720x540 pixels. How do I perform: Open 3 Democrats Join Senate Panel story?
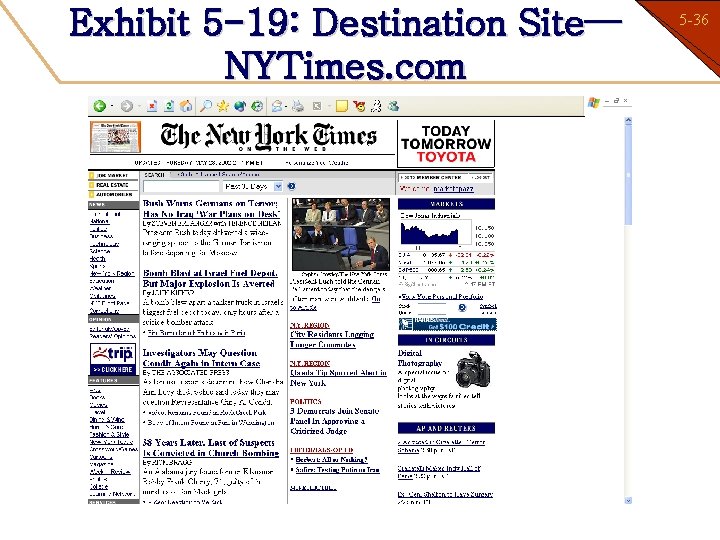click(335, 421)
